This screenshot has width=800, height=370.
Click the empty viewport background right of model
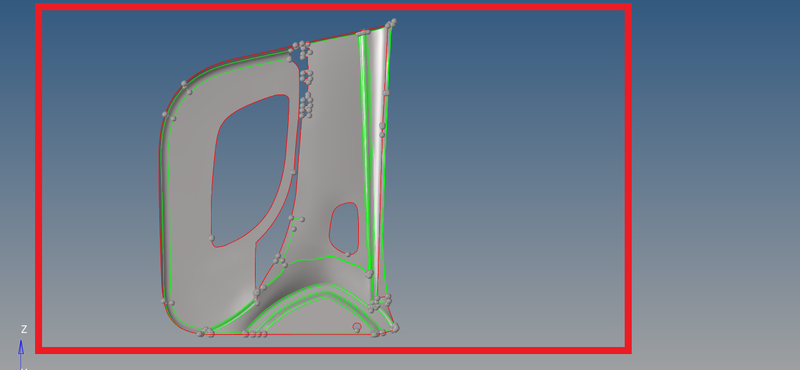pos(510,179)
